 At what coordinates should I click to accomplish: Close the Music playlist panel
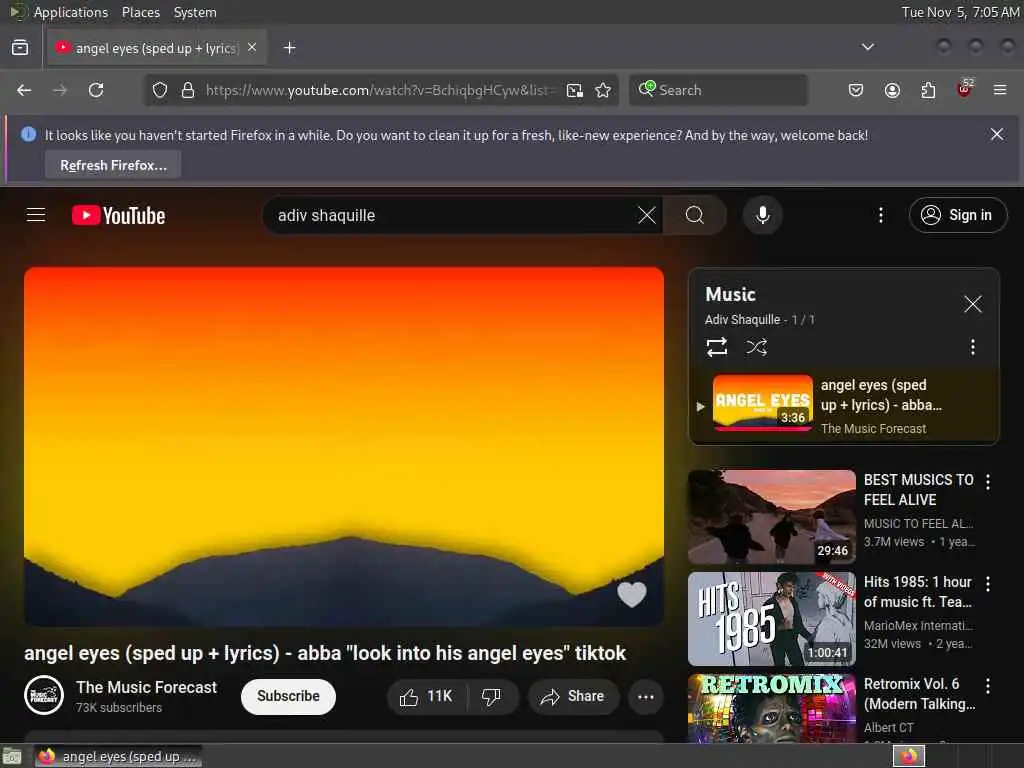[972, 304]
